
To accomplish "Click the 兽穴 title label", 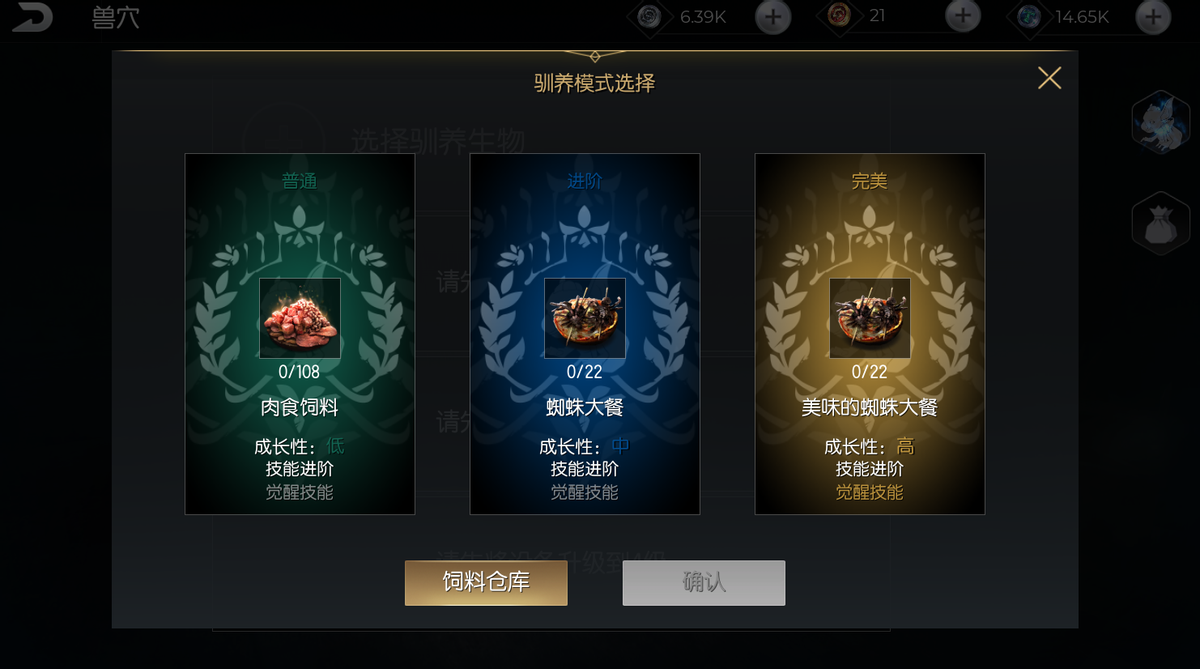I will (116, 18).
